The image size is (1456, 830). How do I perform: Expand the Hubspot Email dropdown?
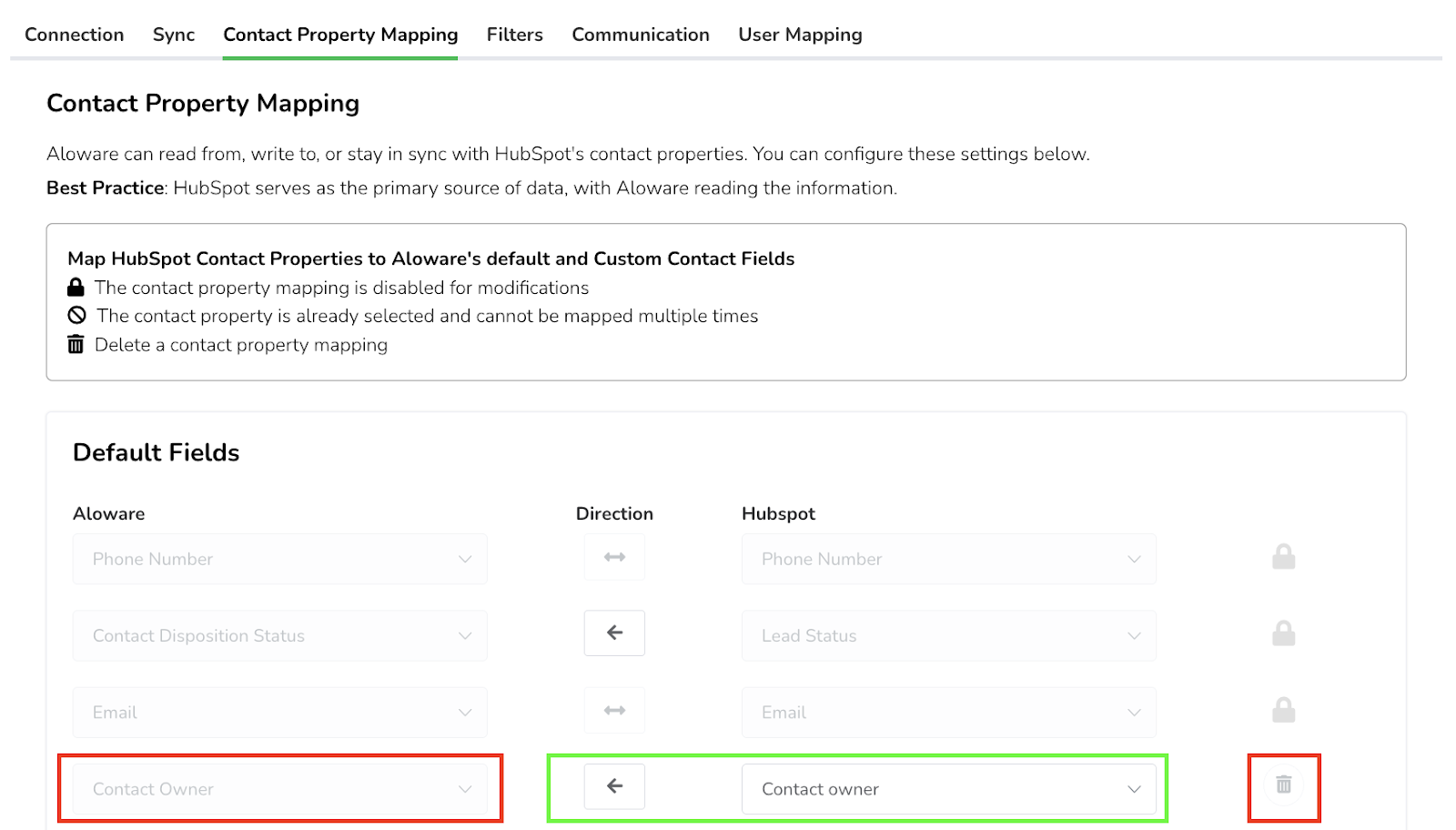tap(949, 712)
